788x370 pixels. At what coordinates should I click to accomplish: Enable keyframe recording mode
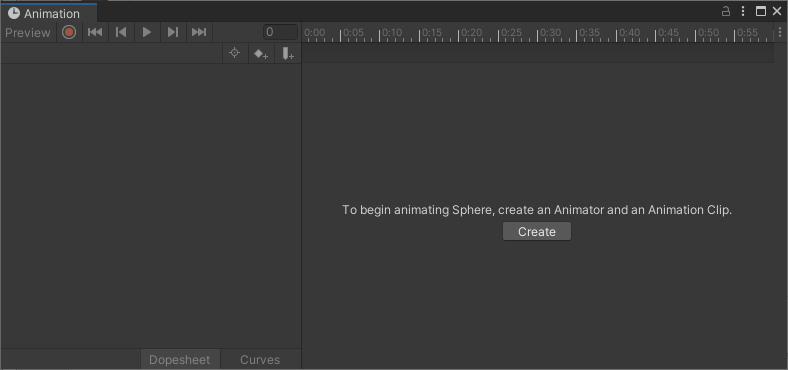pos(69,33)
